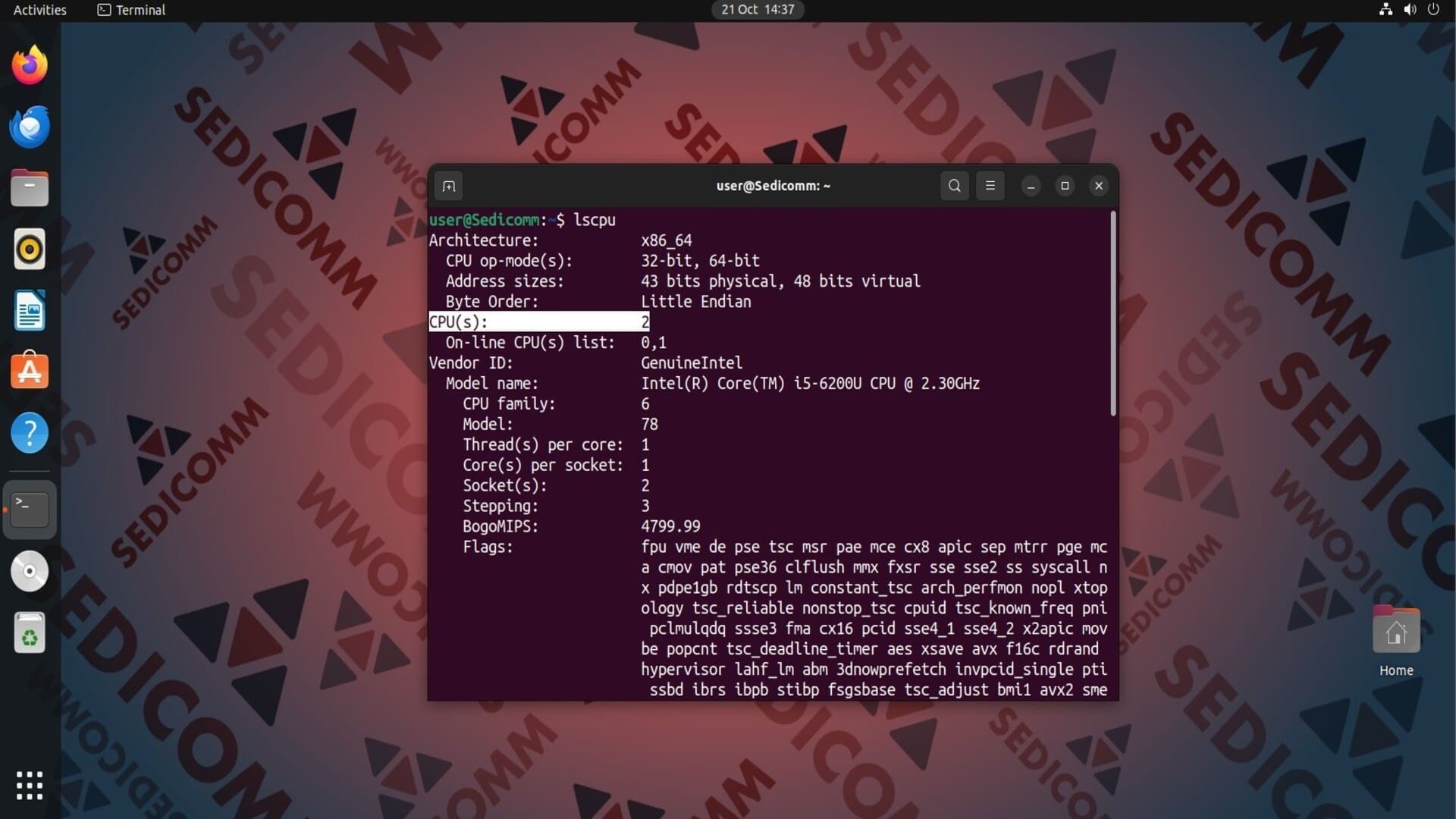Click the 'GenuineIntel' vendor value
Screen dimensions: 1456x819
click(692, 363)
